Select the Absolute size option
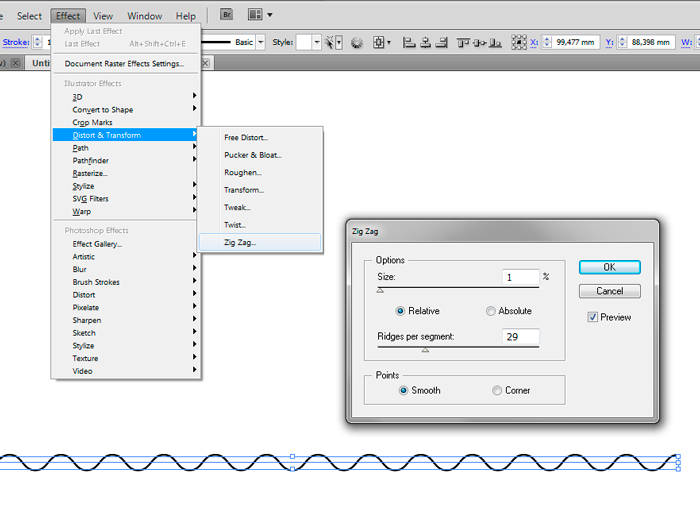The image size is (700, 506). [490, 311]
